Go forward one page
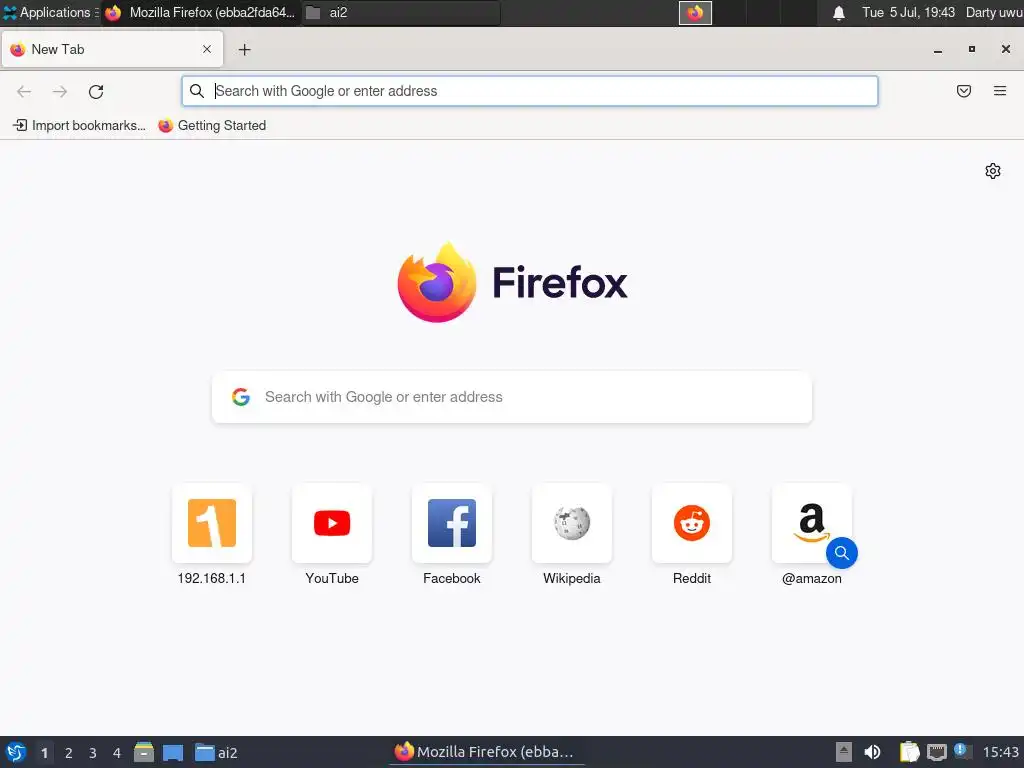This screenshot has width=1024, height=768. [x=60, y=91]
